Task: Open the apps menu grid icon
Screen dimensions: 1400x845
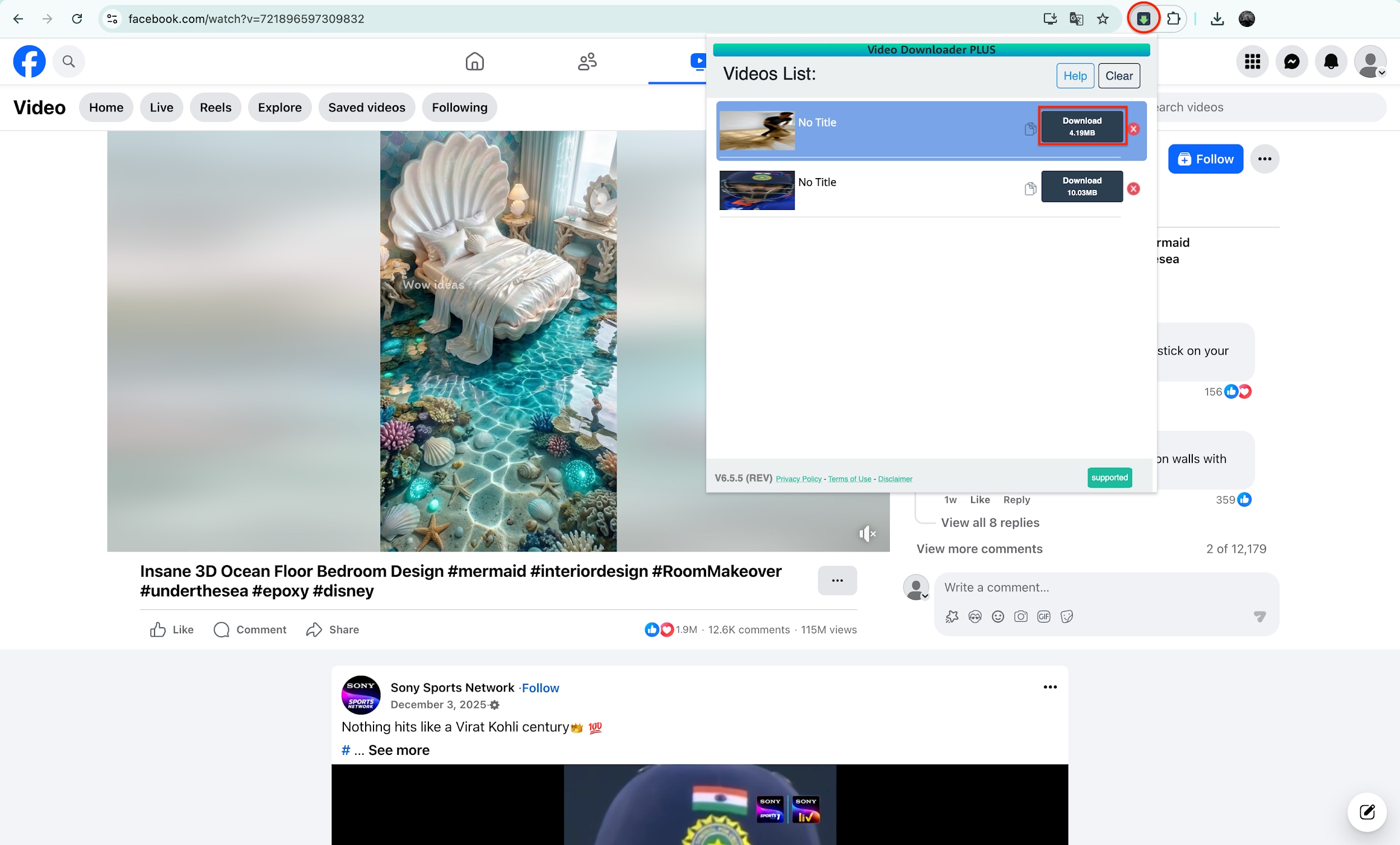Action: (1252, 62)
